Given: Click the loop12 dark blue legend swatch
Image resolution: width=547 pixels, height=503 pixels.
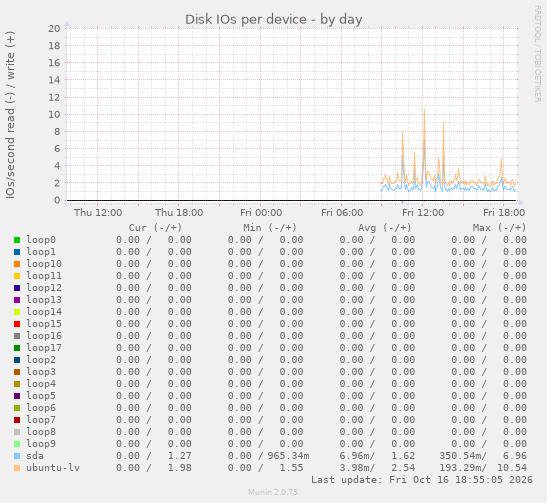Looking at the screenshot, I should (17, 288).
